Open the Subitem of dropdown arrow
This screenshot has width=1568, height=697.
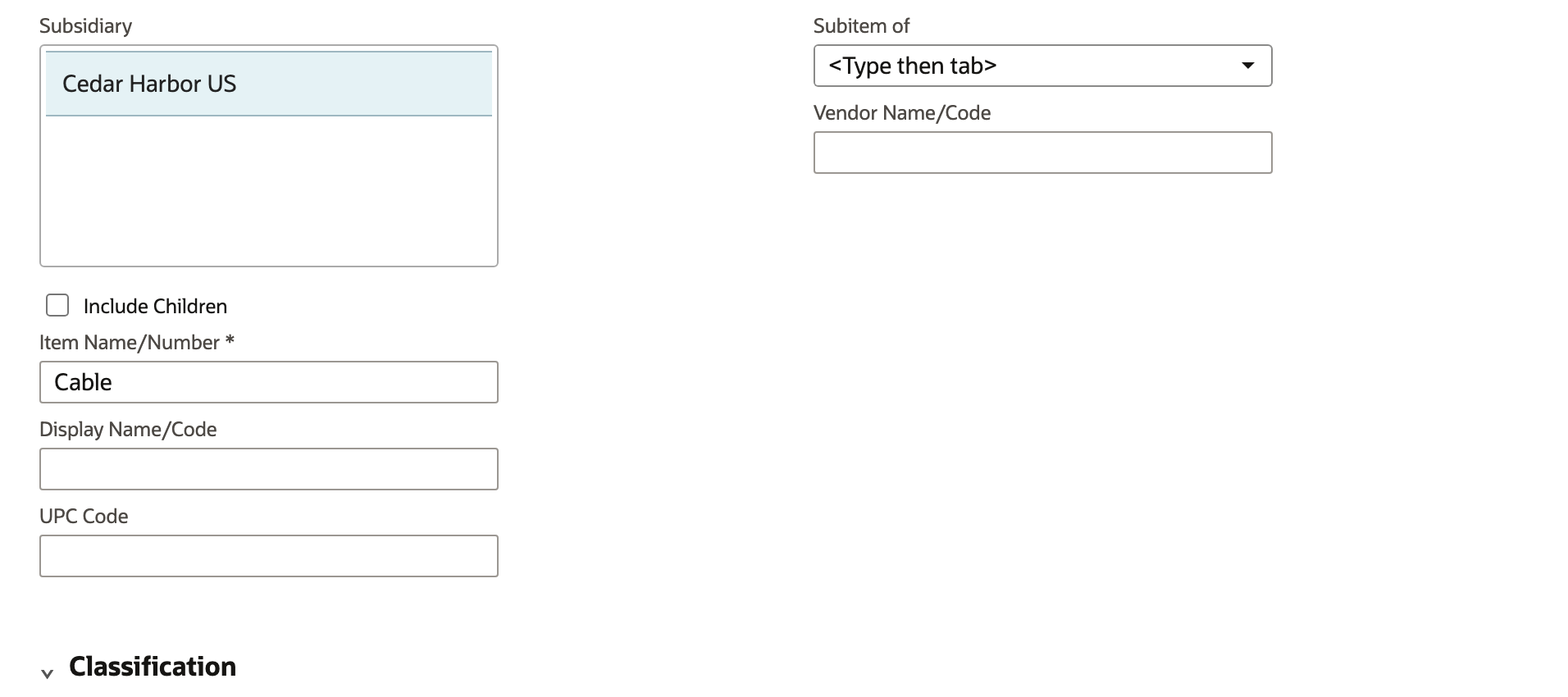(1248, 66)
